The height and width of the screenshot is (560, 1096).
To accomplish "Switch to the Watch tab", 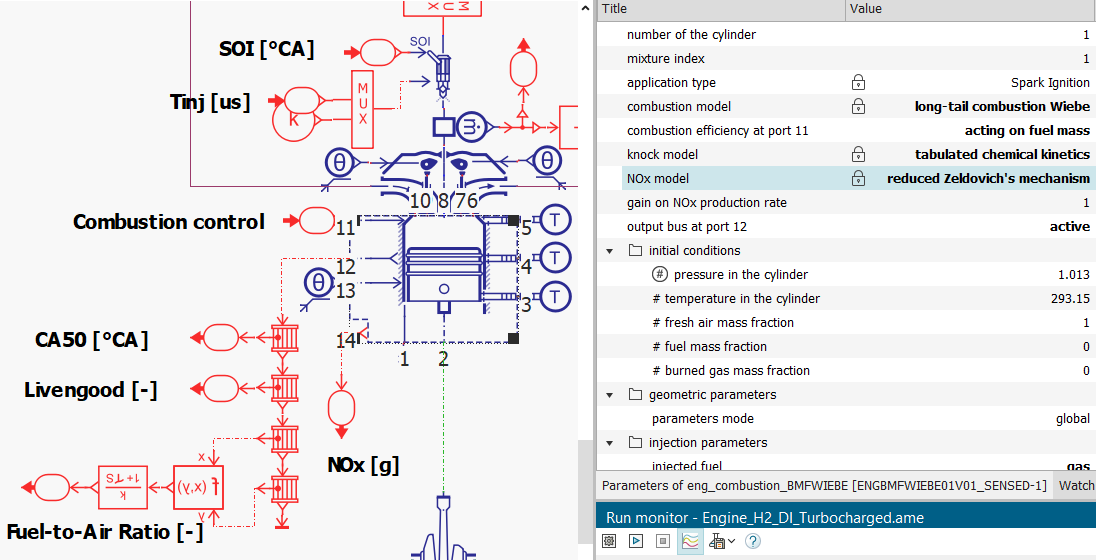I will tap(1076, 485).
